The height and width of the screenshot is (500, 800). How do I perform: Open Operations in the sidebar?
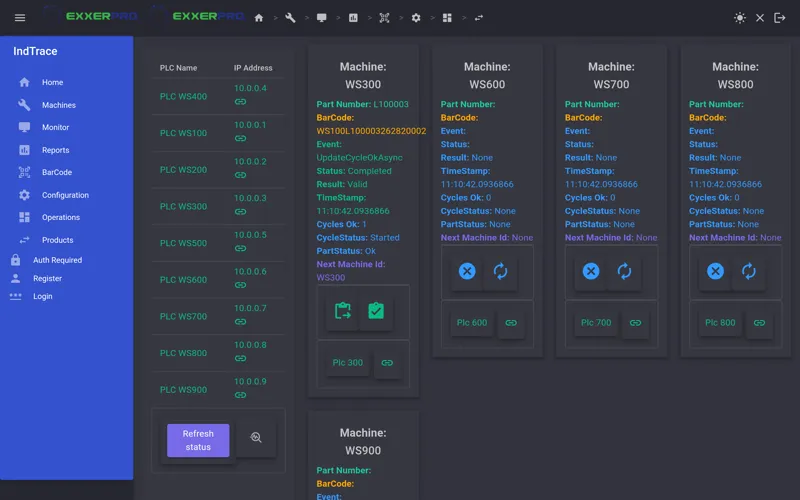tap(66, 217)
